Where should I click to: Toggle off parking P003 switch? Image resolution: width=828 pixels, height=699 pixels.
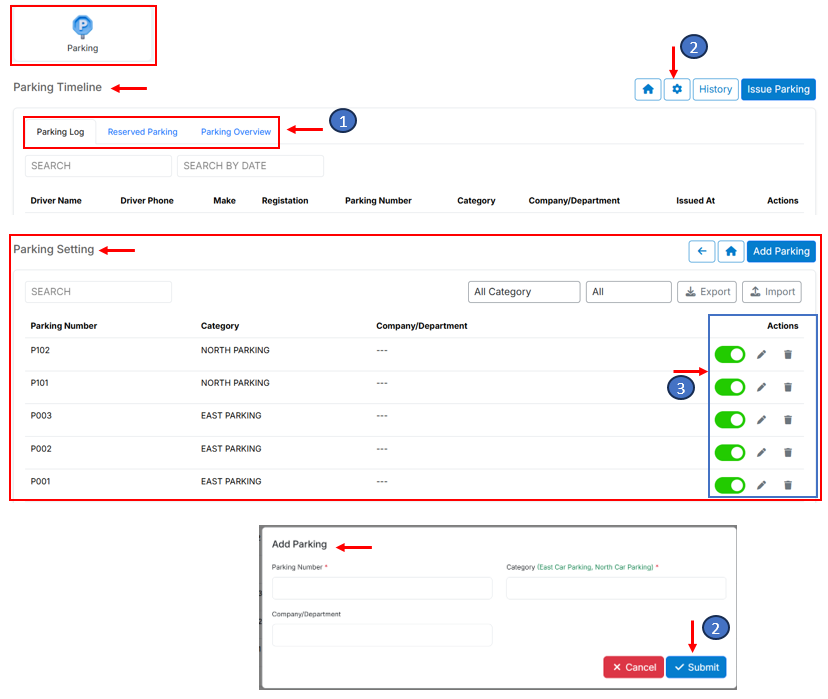(730, 420)
